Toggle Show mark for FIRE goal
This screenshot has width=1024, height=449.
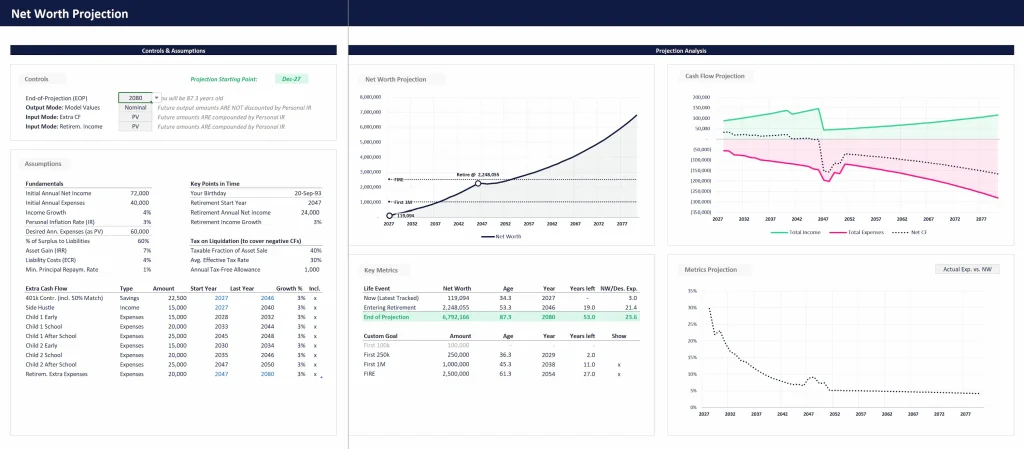point(619,374)
